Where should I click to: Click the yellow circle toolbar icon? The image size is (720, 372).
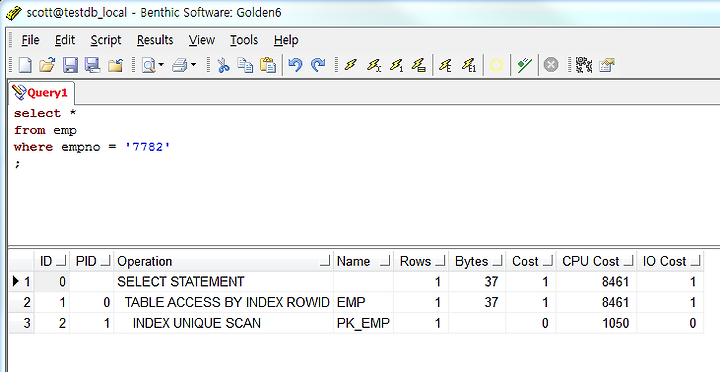[x=496, y=65]
